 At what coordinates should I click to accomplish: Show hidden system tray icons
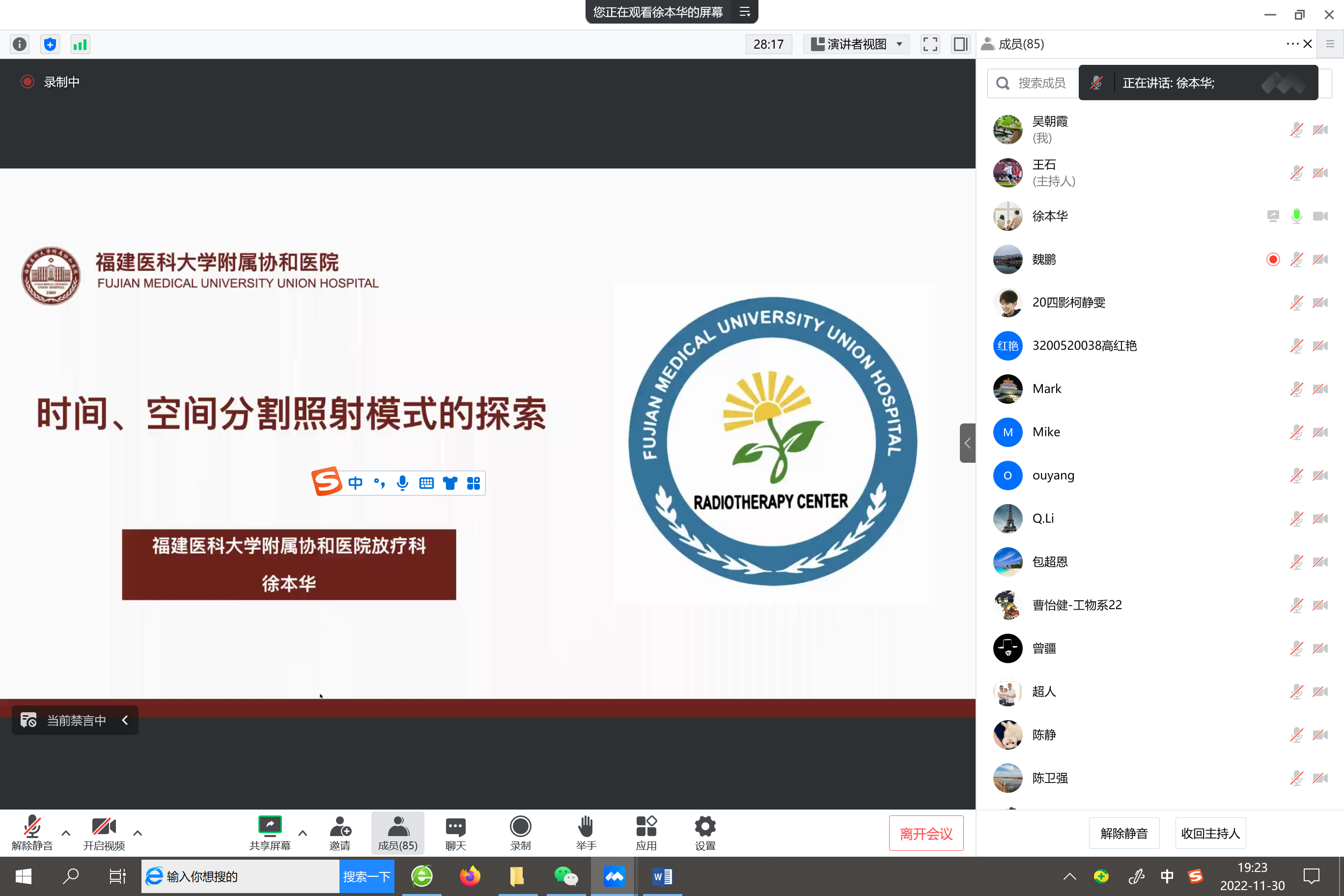click(x=1069, y=876)
